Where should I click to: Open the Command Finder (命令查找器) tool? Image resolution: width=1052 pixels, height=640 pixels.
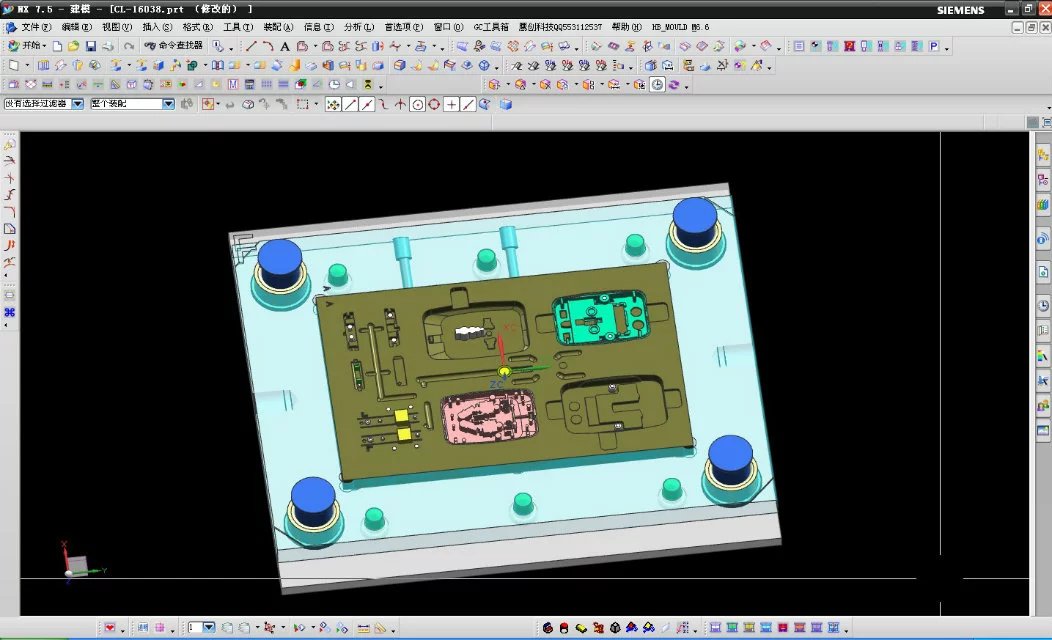[173, 46]
